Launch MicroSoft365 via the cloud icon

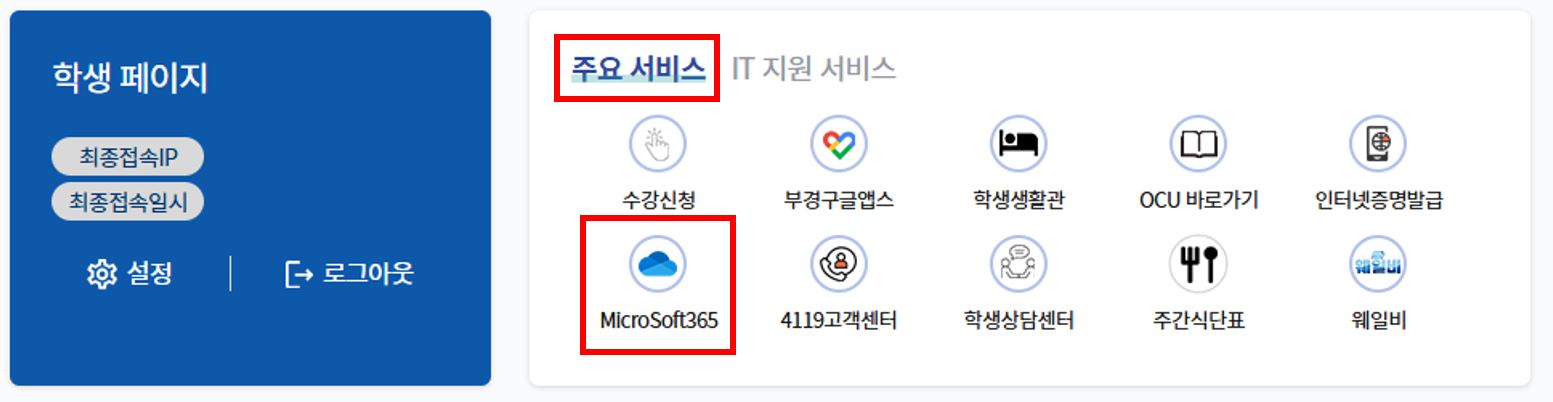[657, 265]
